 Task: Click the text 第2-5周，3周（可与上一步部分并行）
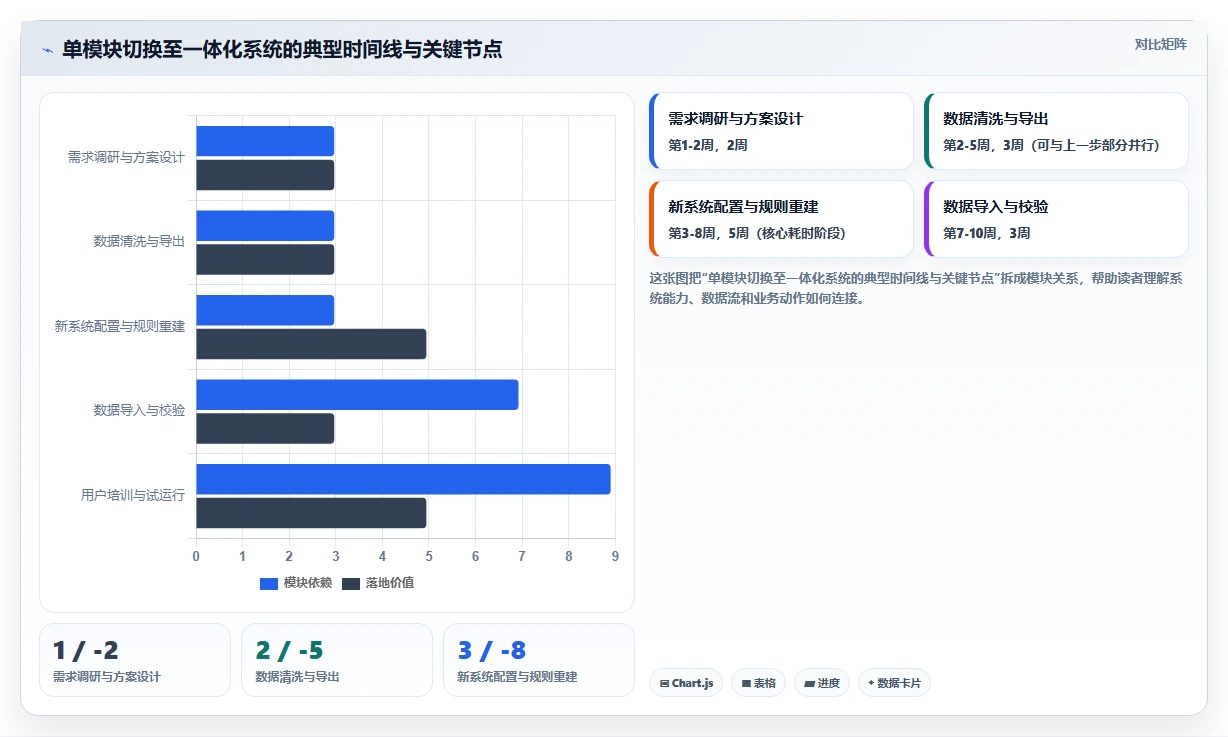(x=1051, y=145)
